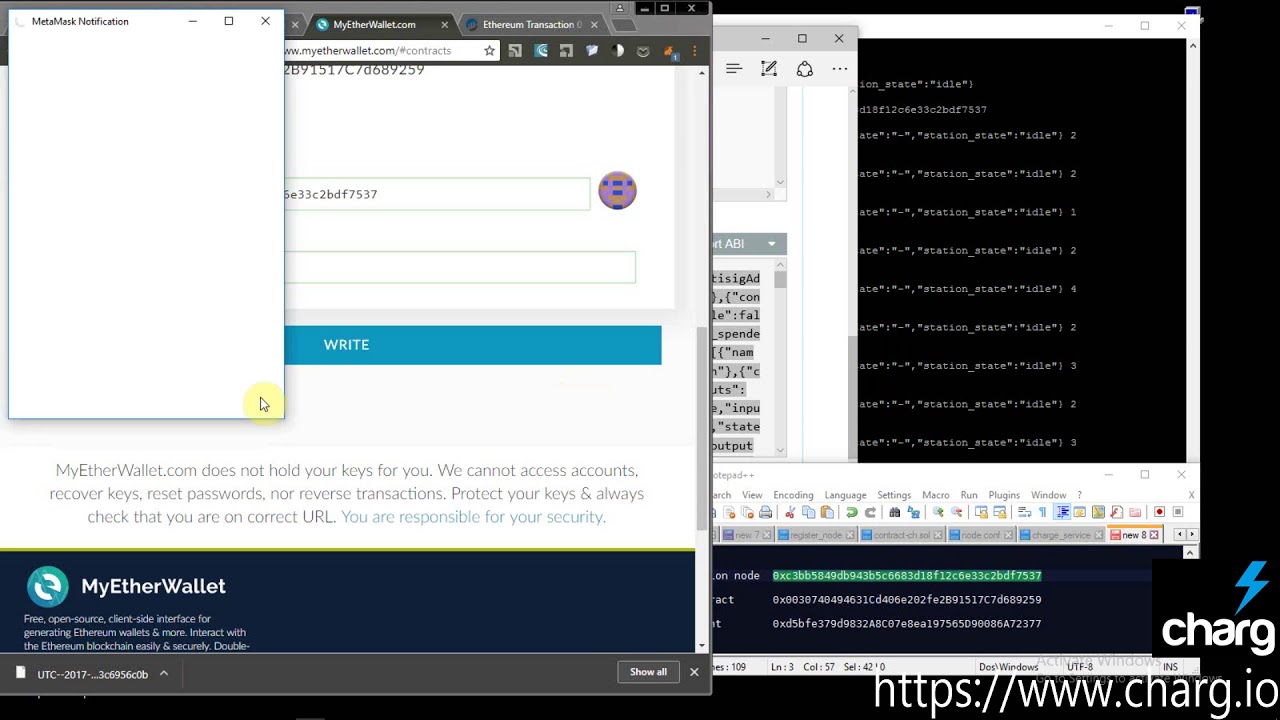Toggle Notepad++ Show All Characters pilcrow
Image resolution: width=1280 pixels, height=720 pixels.
pyautogui.click(x=1043, y=512)
